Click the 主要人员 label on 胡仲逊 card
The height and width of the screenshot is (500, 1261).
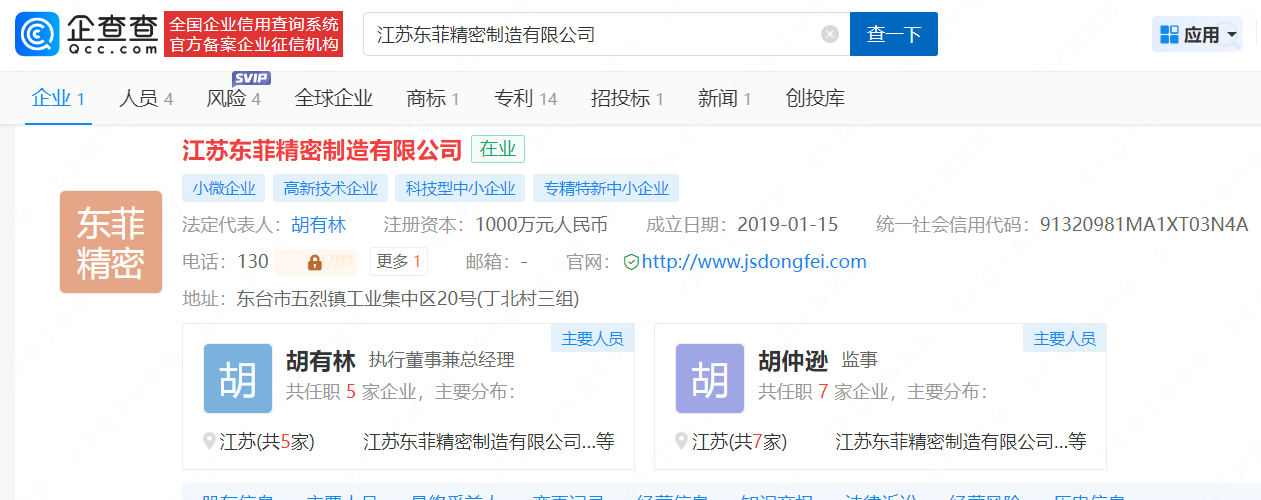tap(1064, 338)
